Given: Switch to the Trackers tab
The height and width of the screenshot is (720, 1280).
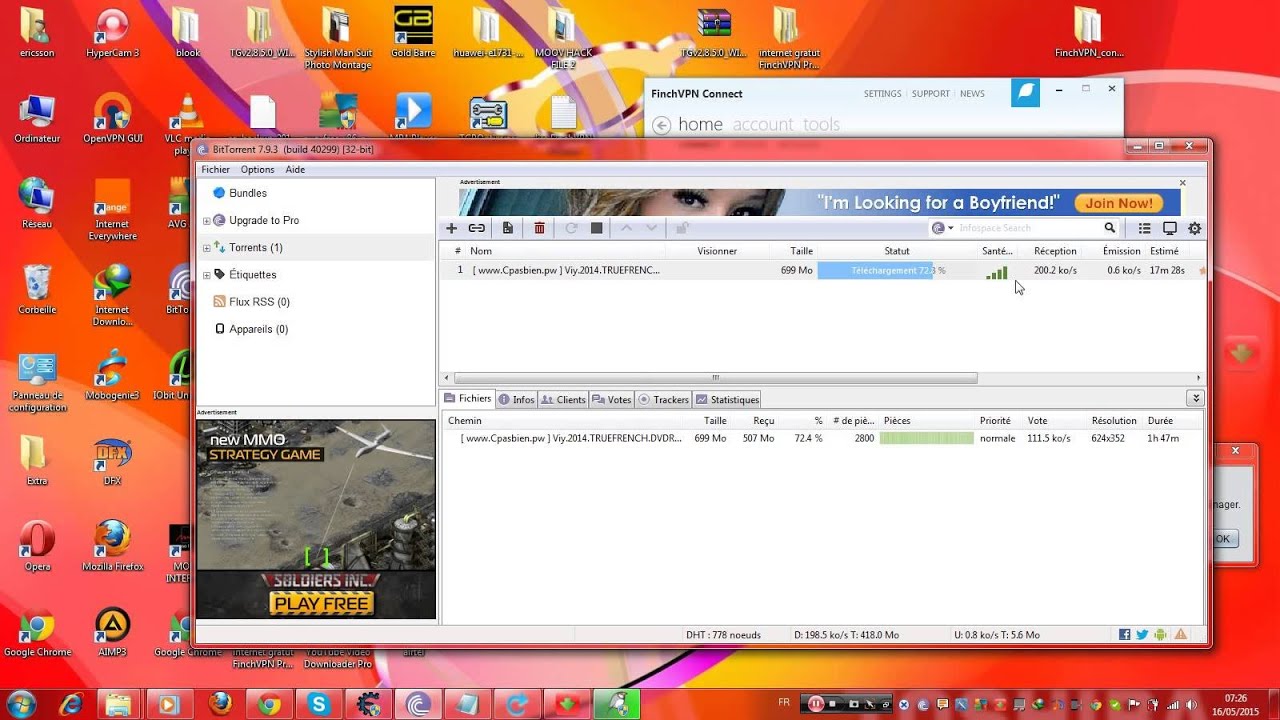Looking at the screenshot, I should 663,399.
